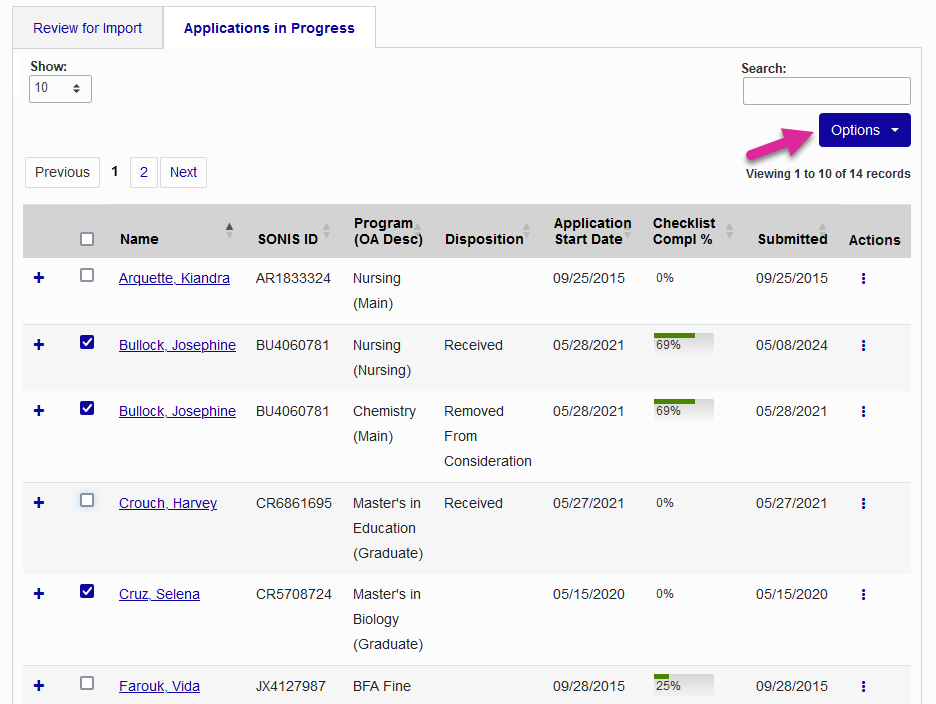Open the actions menu for Farouk, Vida
The image size is (936, 704).
(863, 686)
